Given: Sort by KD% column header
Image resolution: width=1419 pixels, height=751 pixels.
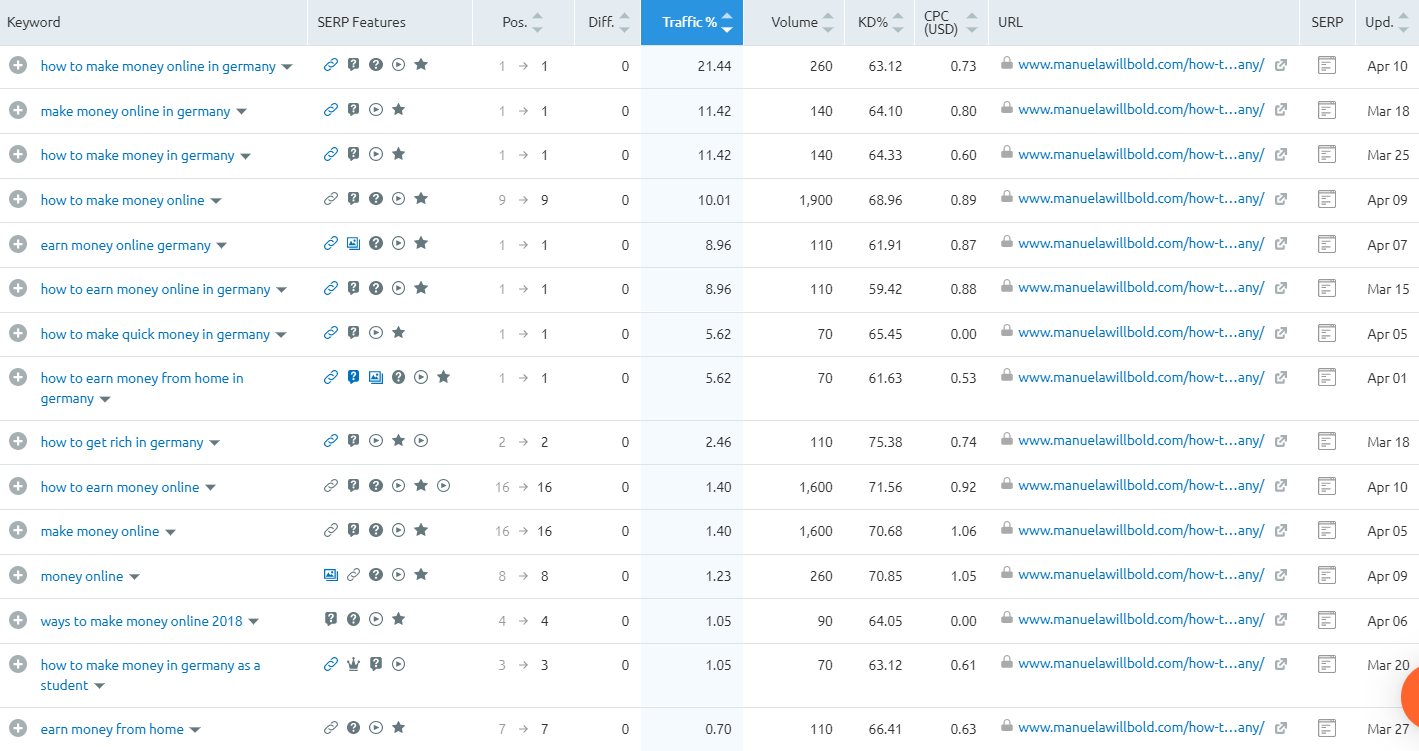Looking at the screenshot, I should (x=873, y=22).
